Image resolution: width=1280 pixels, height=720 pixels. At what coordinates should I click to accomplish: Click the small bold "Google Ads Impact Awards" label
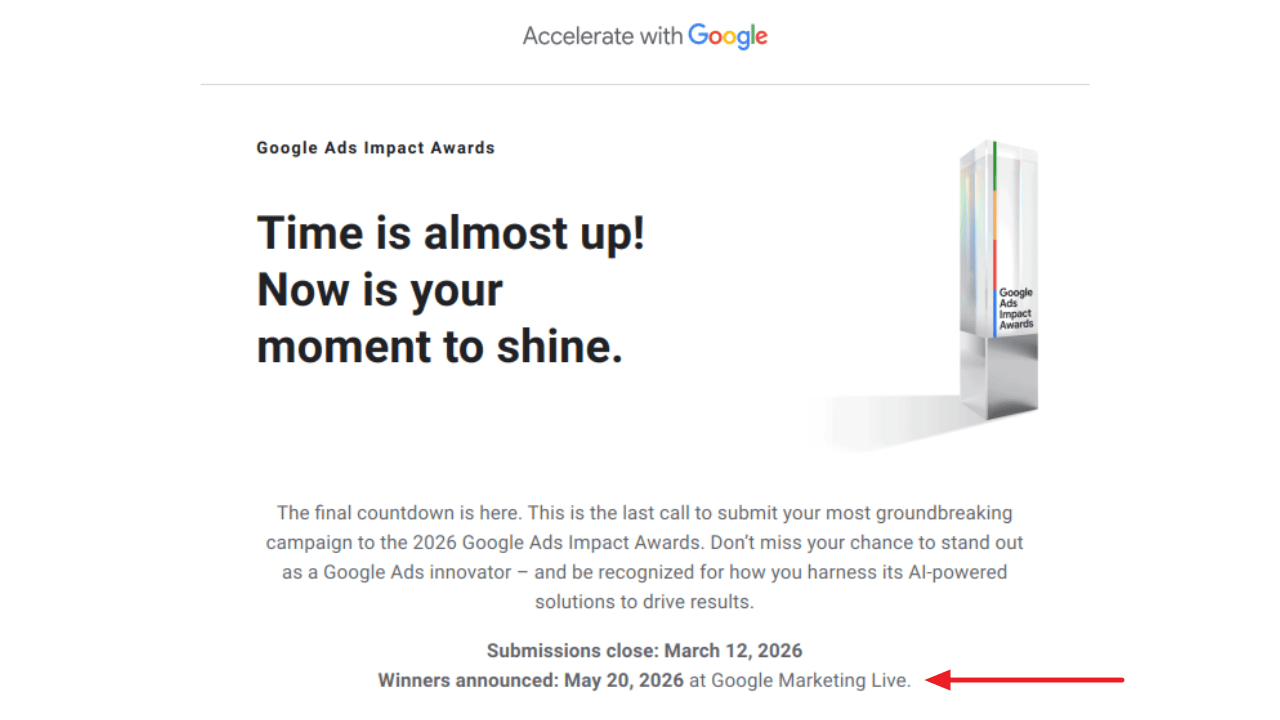coord(375,148)
